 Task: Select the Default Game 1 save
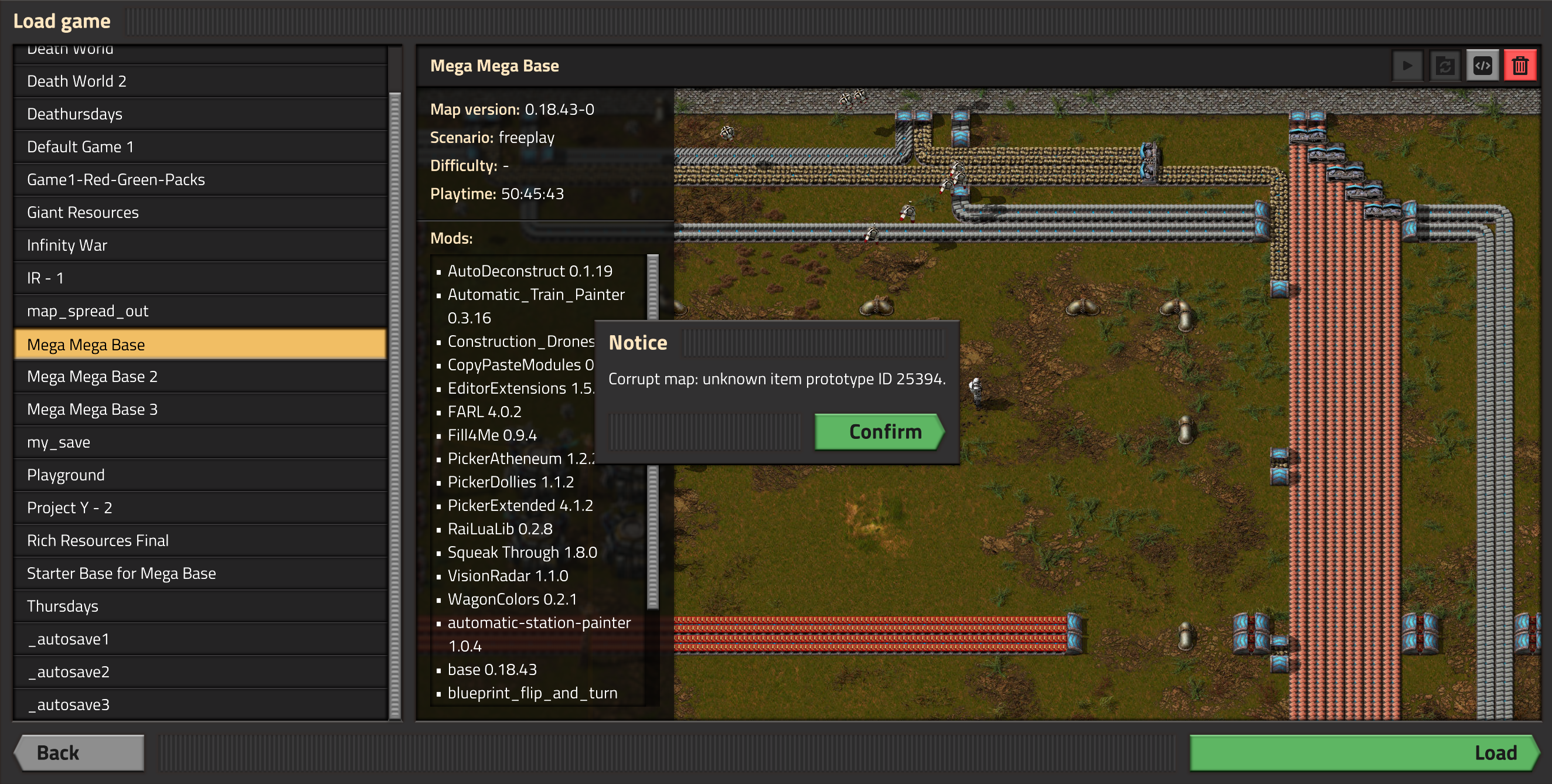200,147
